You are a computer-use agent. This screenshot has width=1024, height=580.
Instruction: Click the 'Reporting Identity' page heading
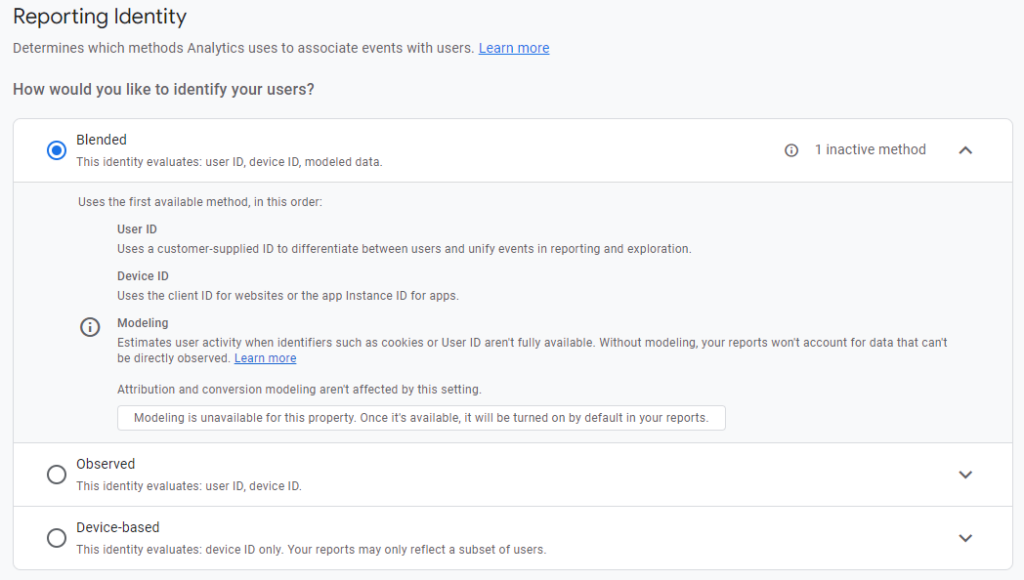click(x=100, y=16)
